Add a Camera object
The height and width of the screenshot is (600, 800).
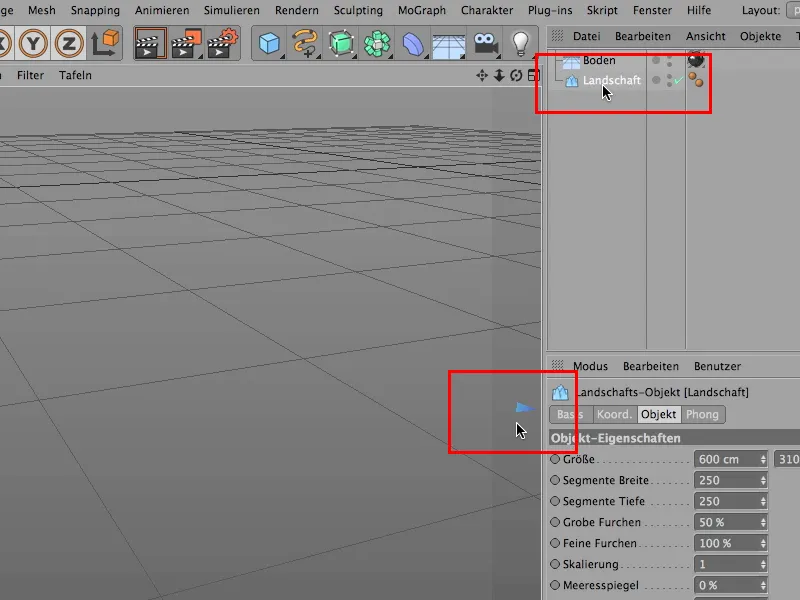485,43
